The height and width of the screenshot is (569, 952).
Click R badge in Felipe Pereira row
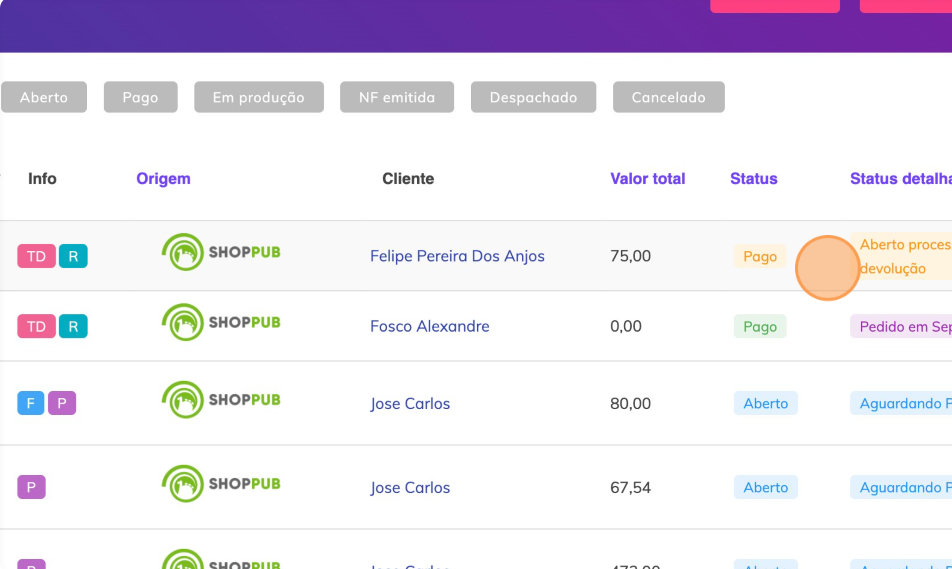[73, 256]
